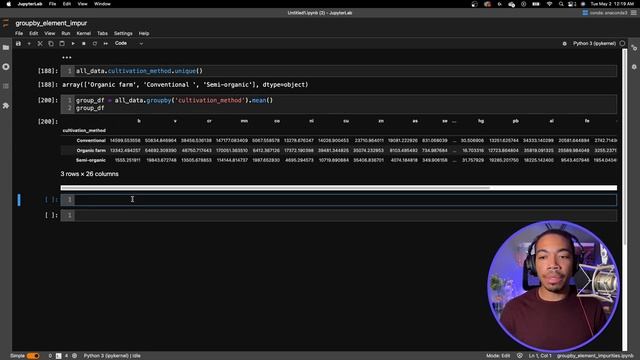The height and width of the screenshot is (360, 640).
Task: Open Spotlight search in the menu bar
Action: point(561,4)
